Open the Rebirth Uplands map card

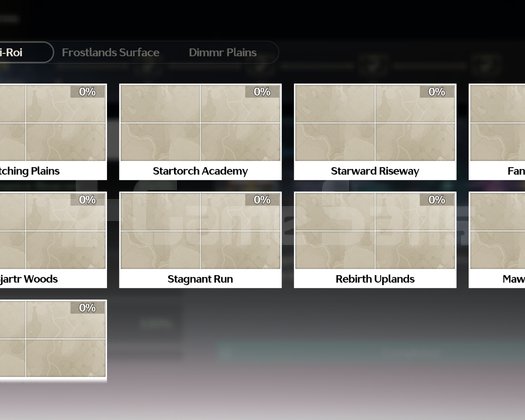(375, 240)
